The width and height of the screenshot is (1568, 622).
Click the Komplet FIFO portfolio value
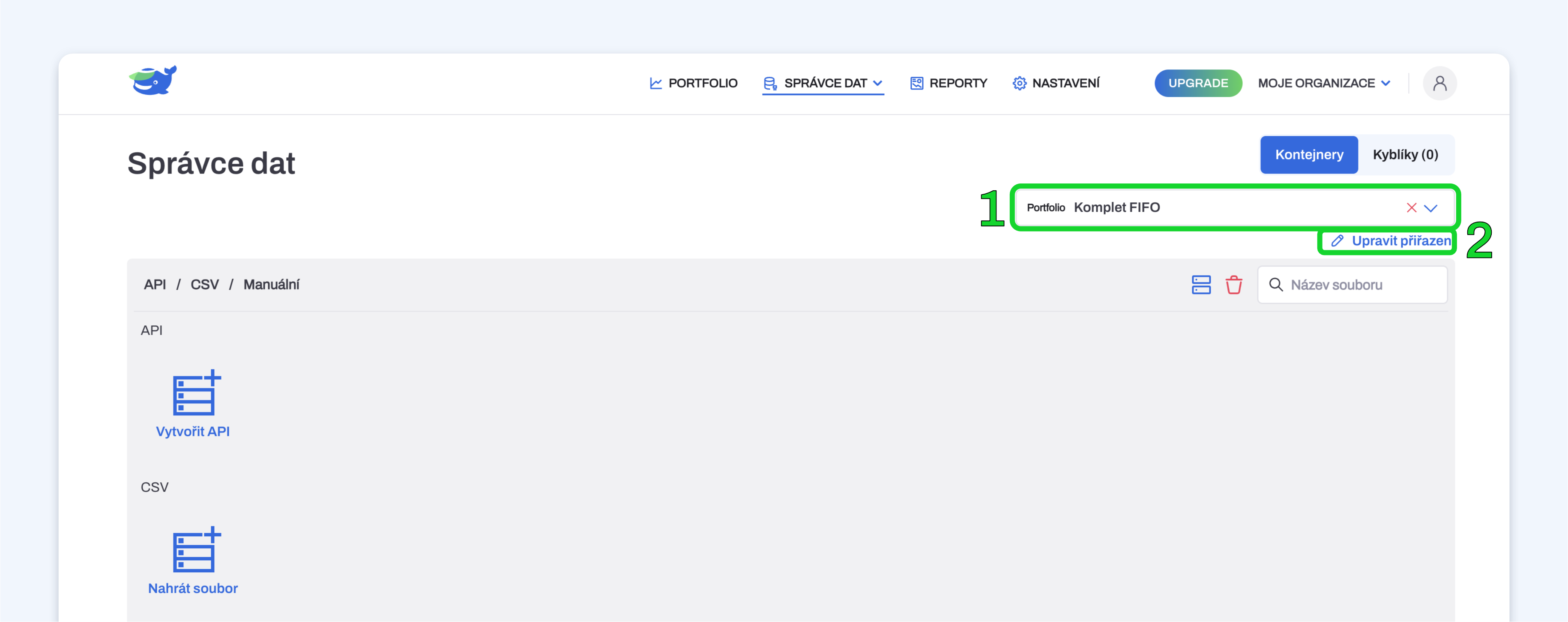pos(1117,207)
